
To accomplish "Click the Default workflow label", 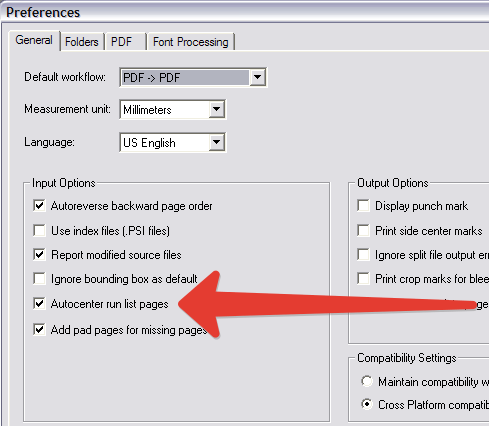I will (x=65, y=77).
